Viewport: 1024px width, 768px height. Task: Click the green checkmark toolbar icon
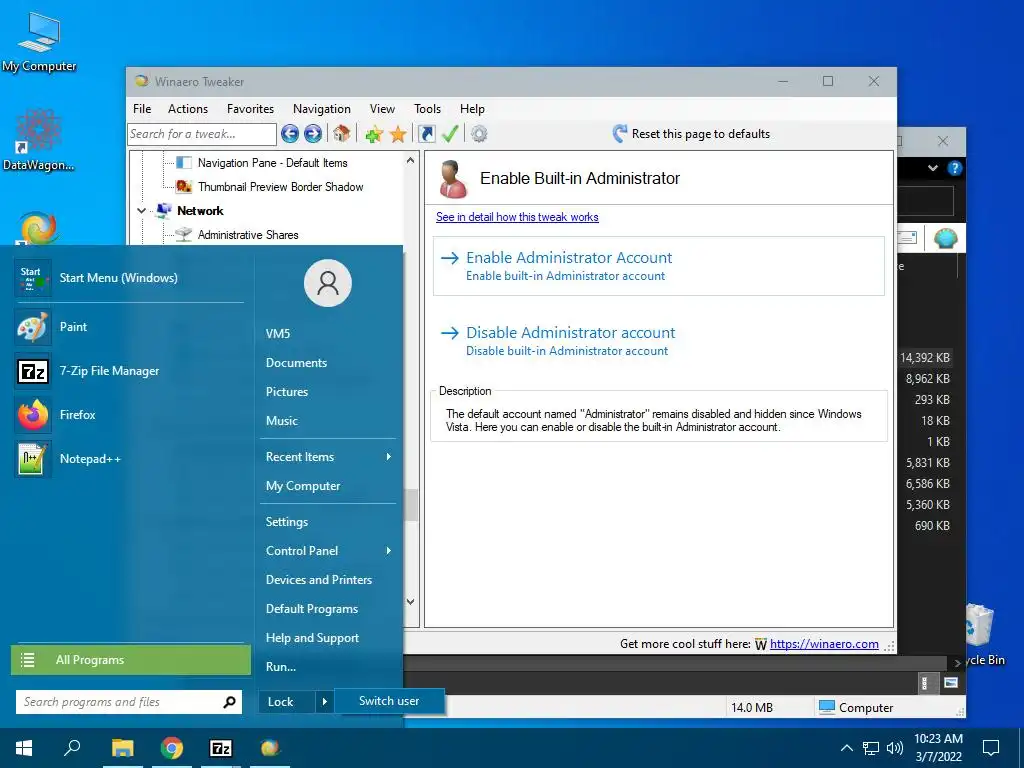click(x=450, y=134)
